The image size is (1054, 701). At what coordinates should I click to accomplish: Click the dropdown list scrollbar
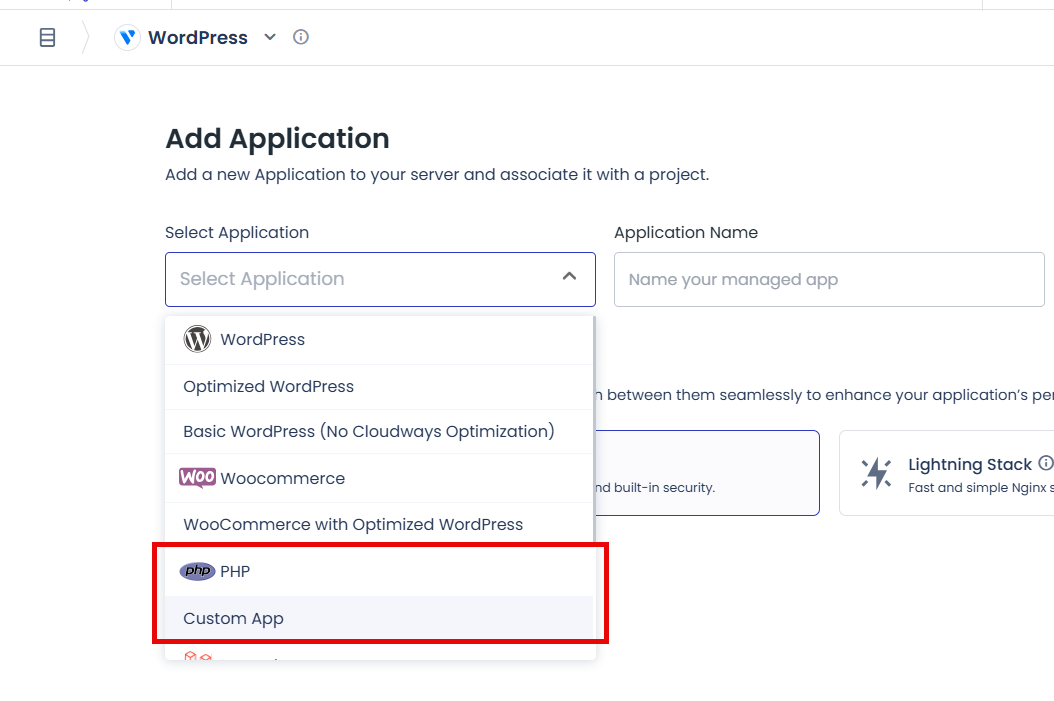[x=594, y=430]
